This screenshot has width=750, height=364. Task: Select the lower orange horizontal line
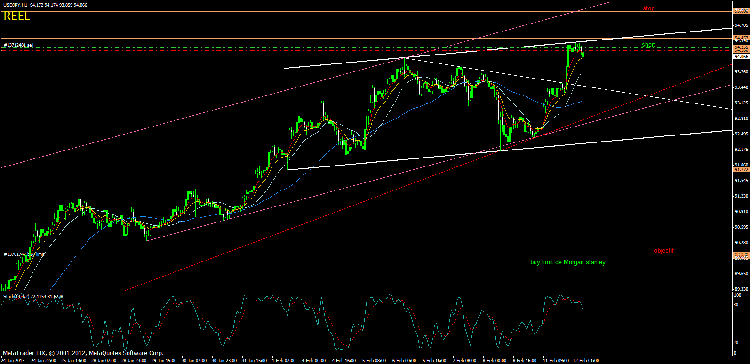(366, 38)
